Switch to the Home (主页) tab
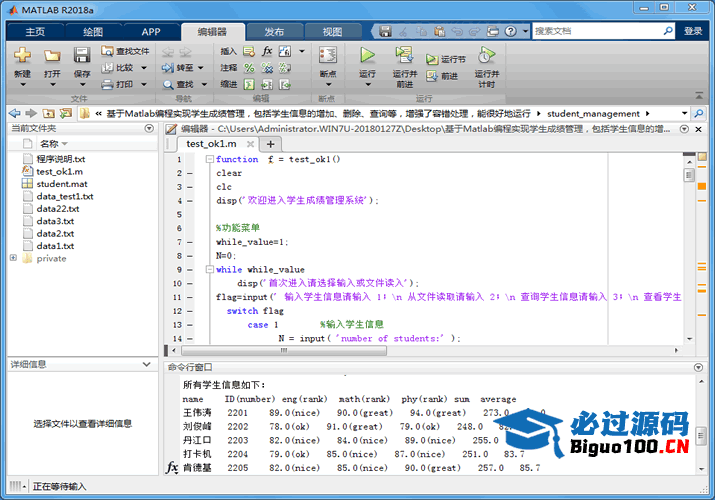Screen dimensions: 715x500 (x=35, y=31)
